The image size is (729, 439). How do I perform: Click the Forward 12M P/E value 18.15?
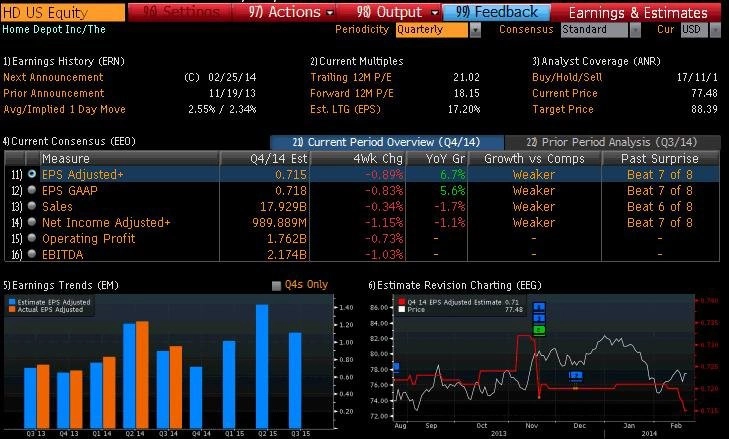click(466, 93)
